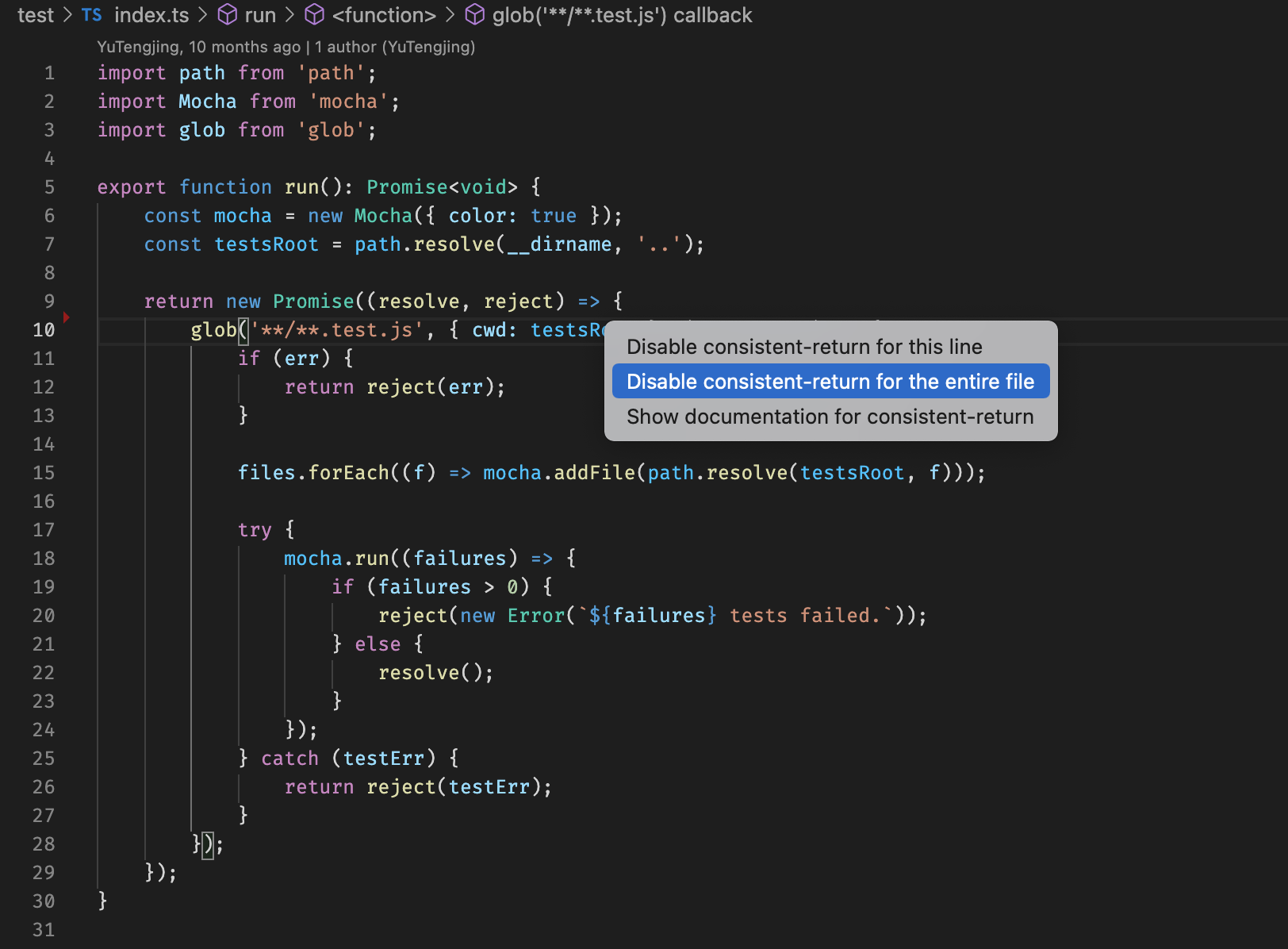1288x949 pixels.
Task: Select line number 18 in the gutter
Action: [44, 558]
